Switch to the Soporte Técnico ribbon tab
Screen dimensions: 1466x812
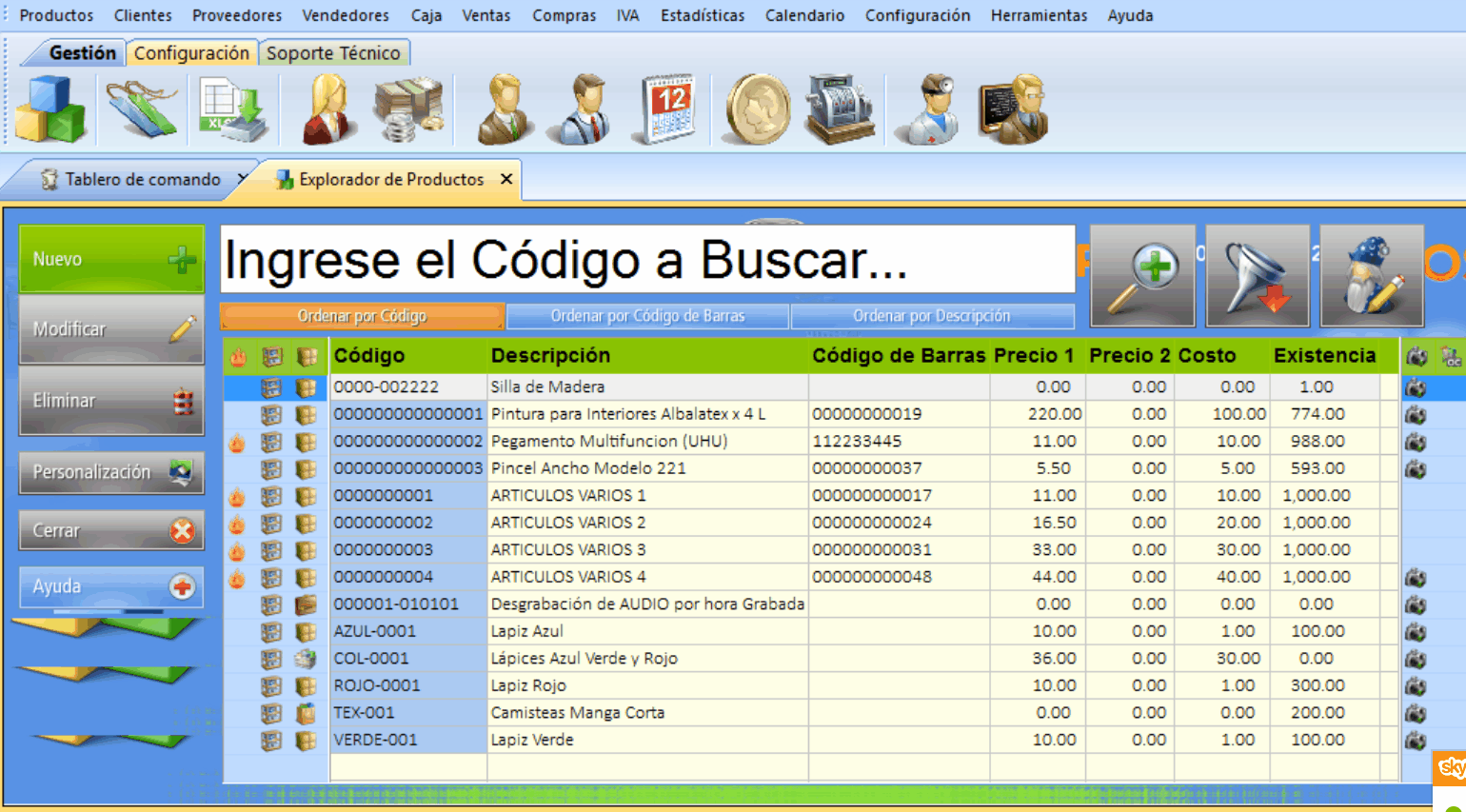(333, 53)
